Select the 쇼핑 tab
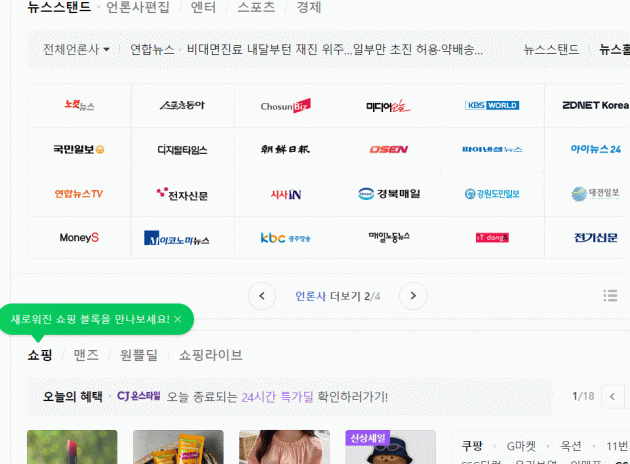Viewport: 630px width, 464px height. (40, 355)
